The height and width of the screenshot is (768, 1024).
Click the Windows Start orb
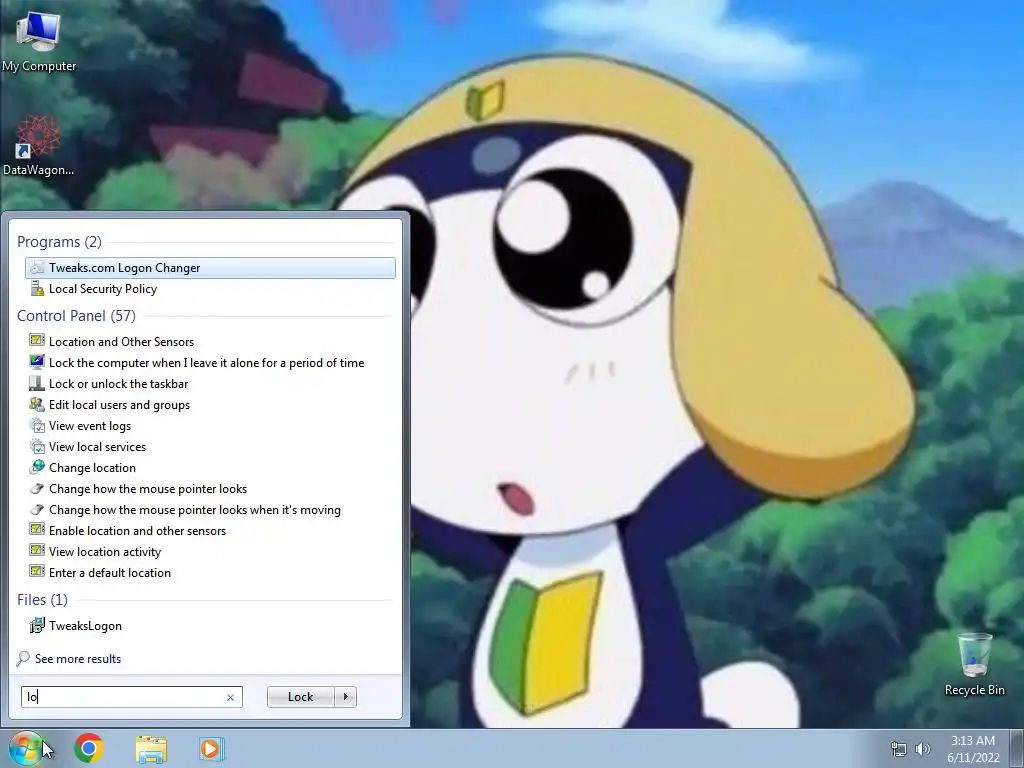(26, 748)
